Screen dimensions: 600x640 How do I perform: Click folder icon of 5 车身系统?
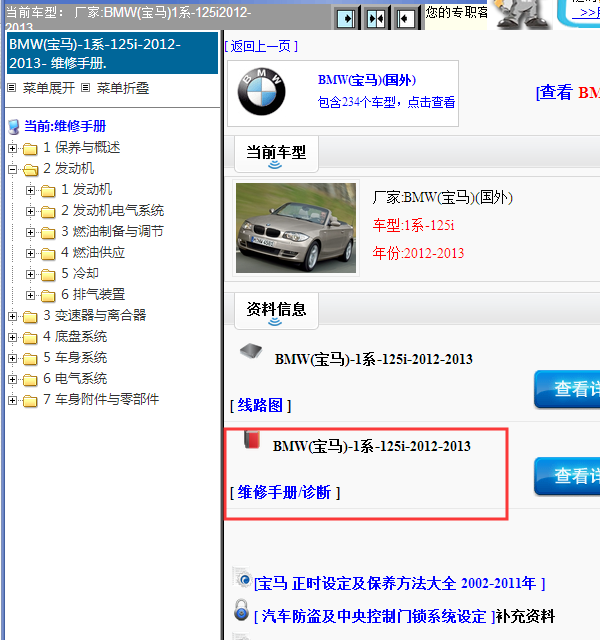point(30,359)
